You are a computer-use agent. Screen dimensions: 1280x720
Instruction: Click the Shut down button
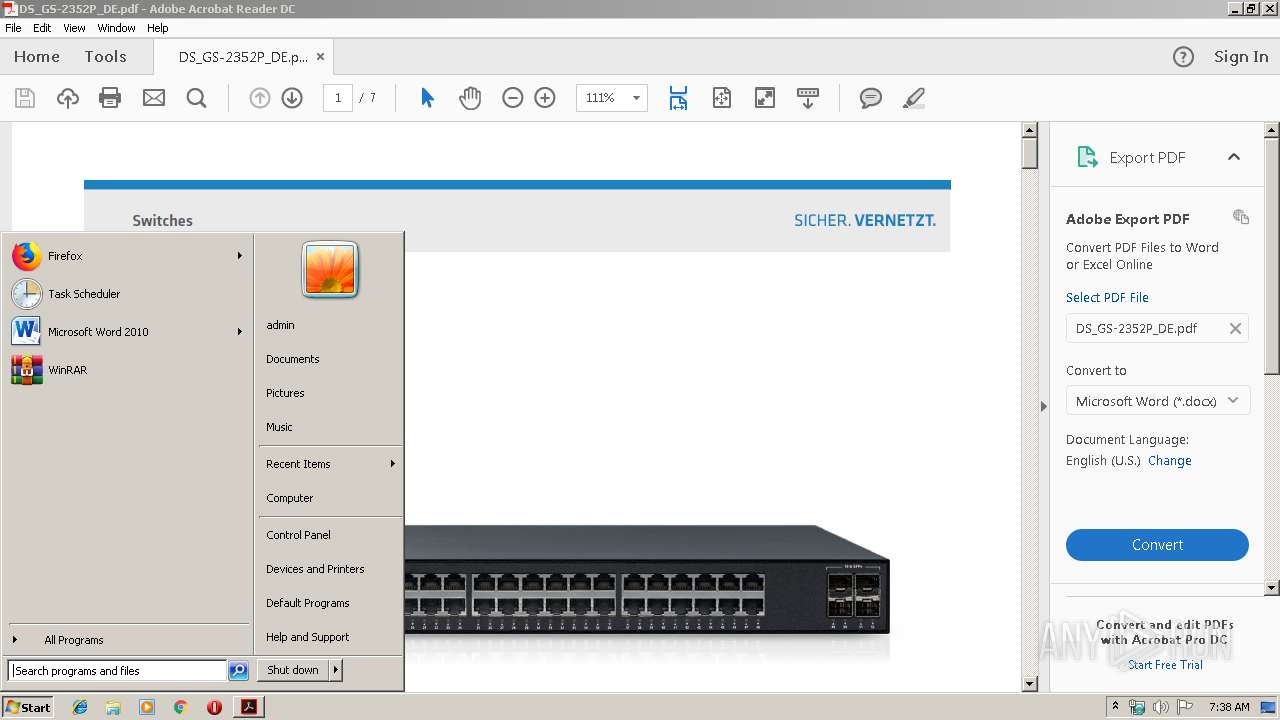pyautogui.click(x=293, y=670)
